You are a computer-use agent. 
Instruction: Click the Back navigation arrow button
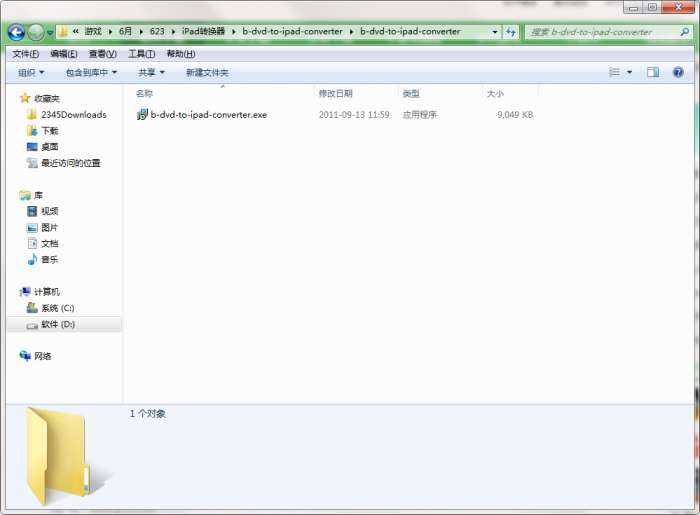(16, 32)
